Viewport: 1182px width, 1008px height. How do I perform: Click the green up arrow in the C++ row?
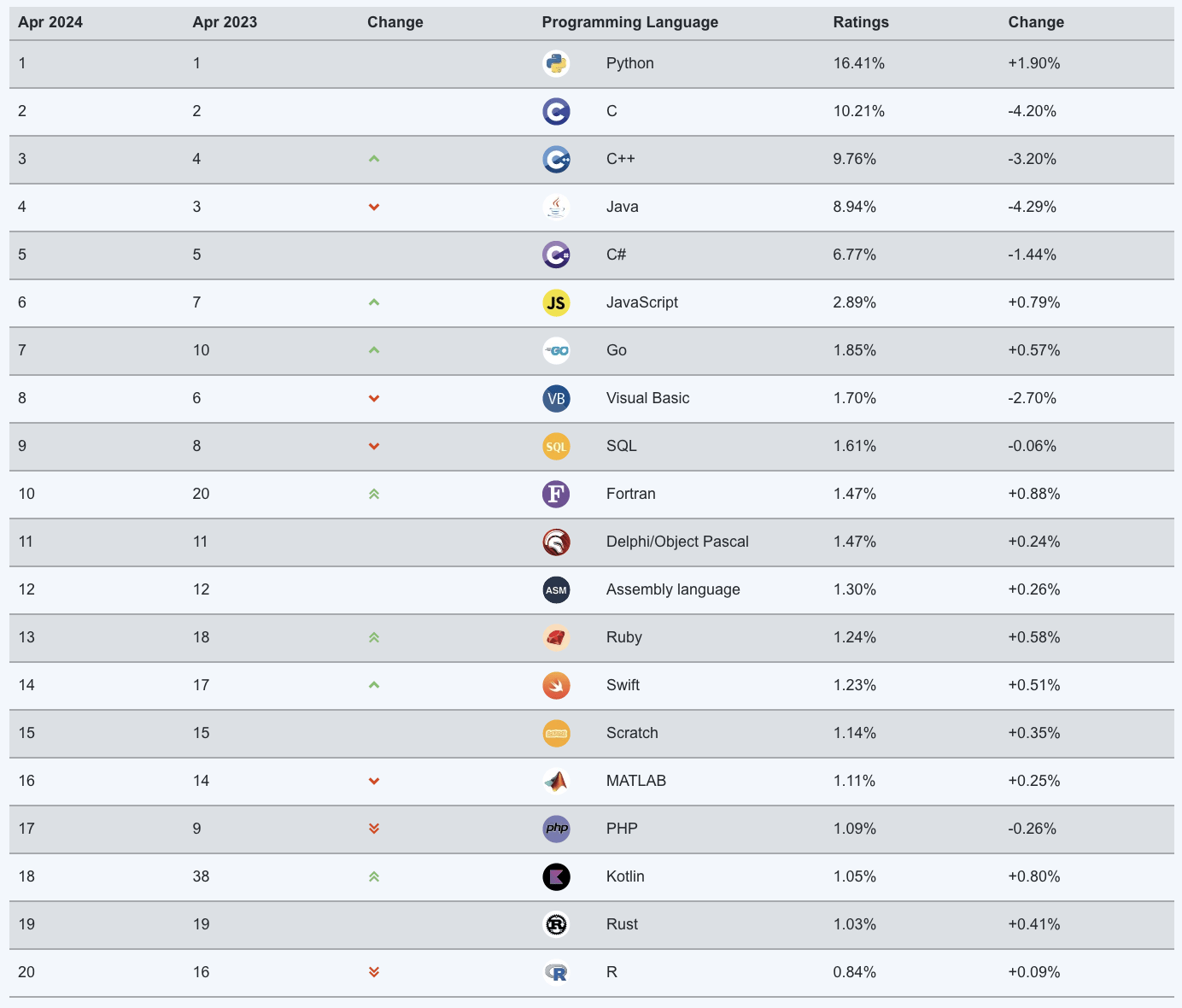(374, 159)
